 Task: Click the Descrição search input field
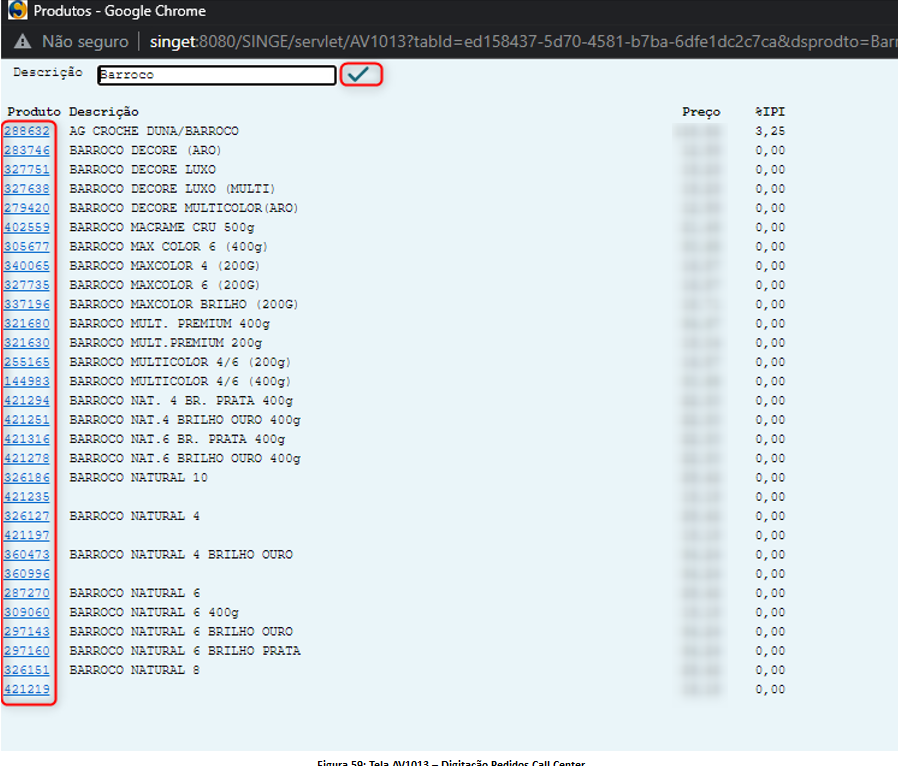pos(216,75)
